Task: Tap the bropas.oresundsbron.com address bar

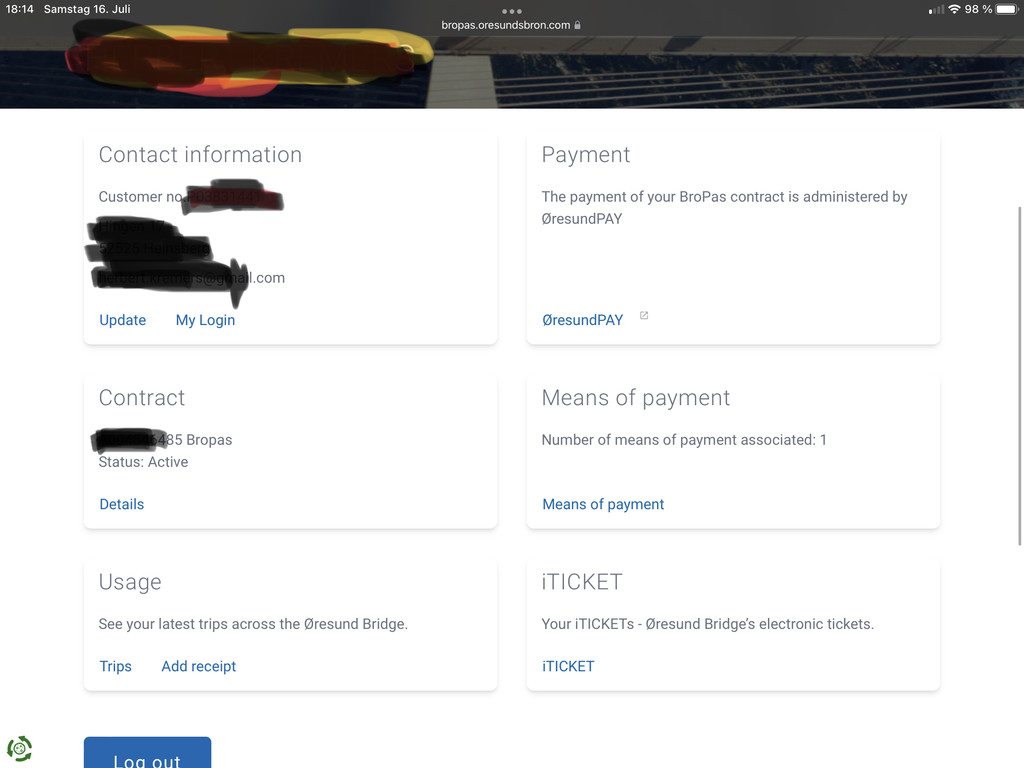Action: pyautogui.click(x=505, y=25)
